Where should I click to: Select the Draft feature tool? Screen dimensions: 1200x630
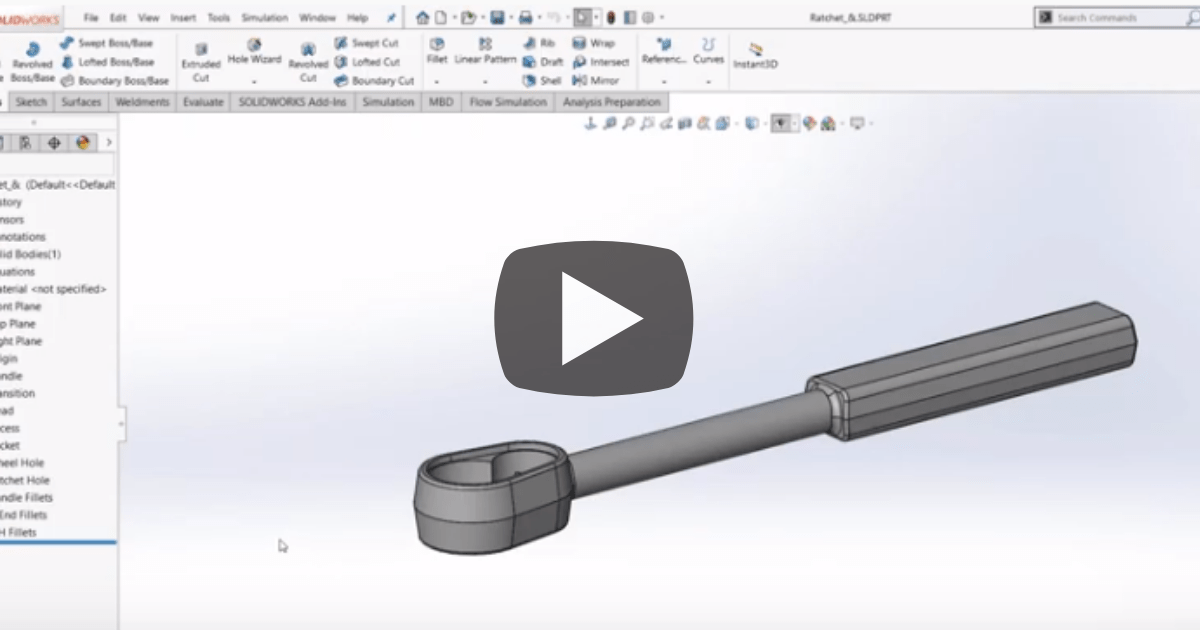tap(543, 62)
